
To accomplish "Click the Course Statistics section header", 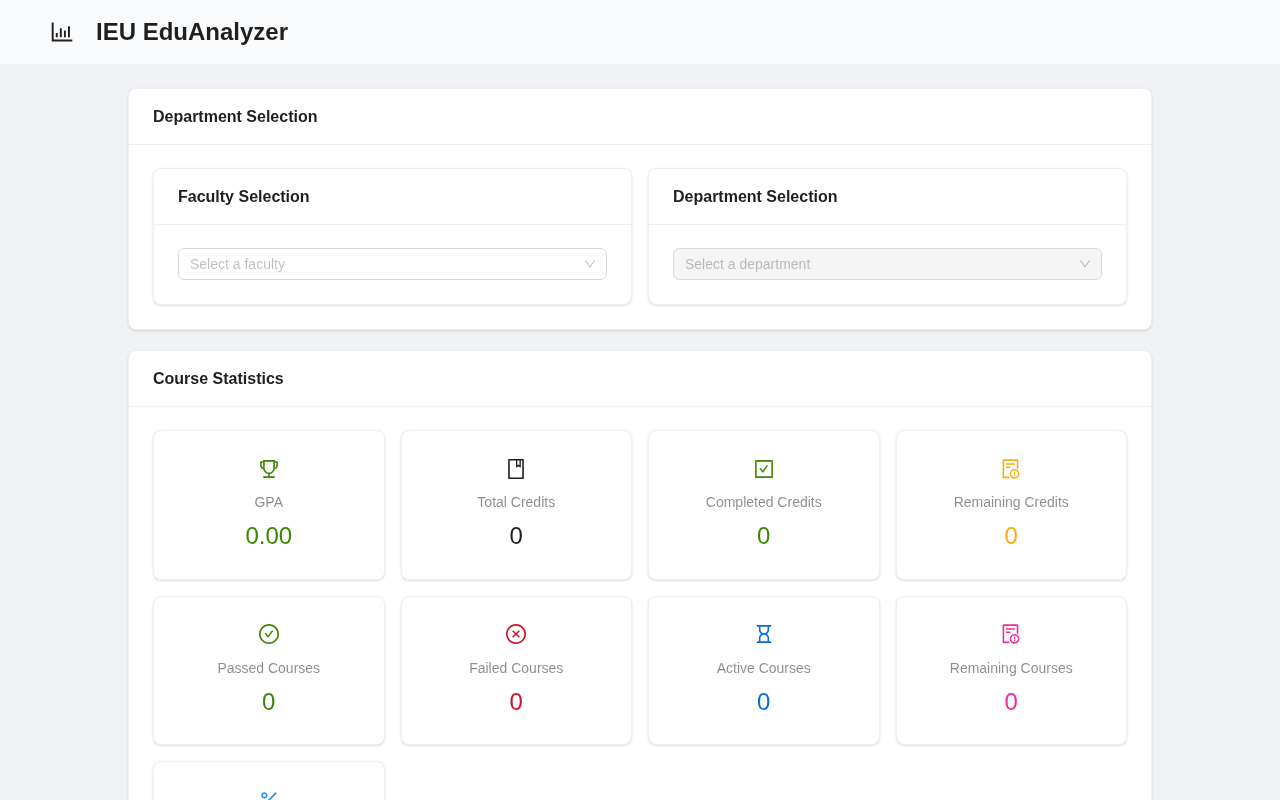I will 218,379.
